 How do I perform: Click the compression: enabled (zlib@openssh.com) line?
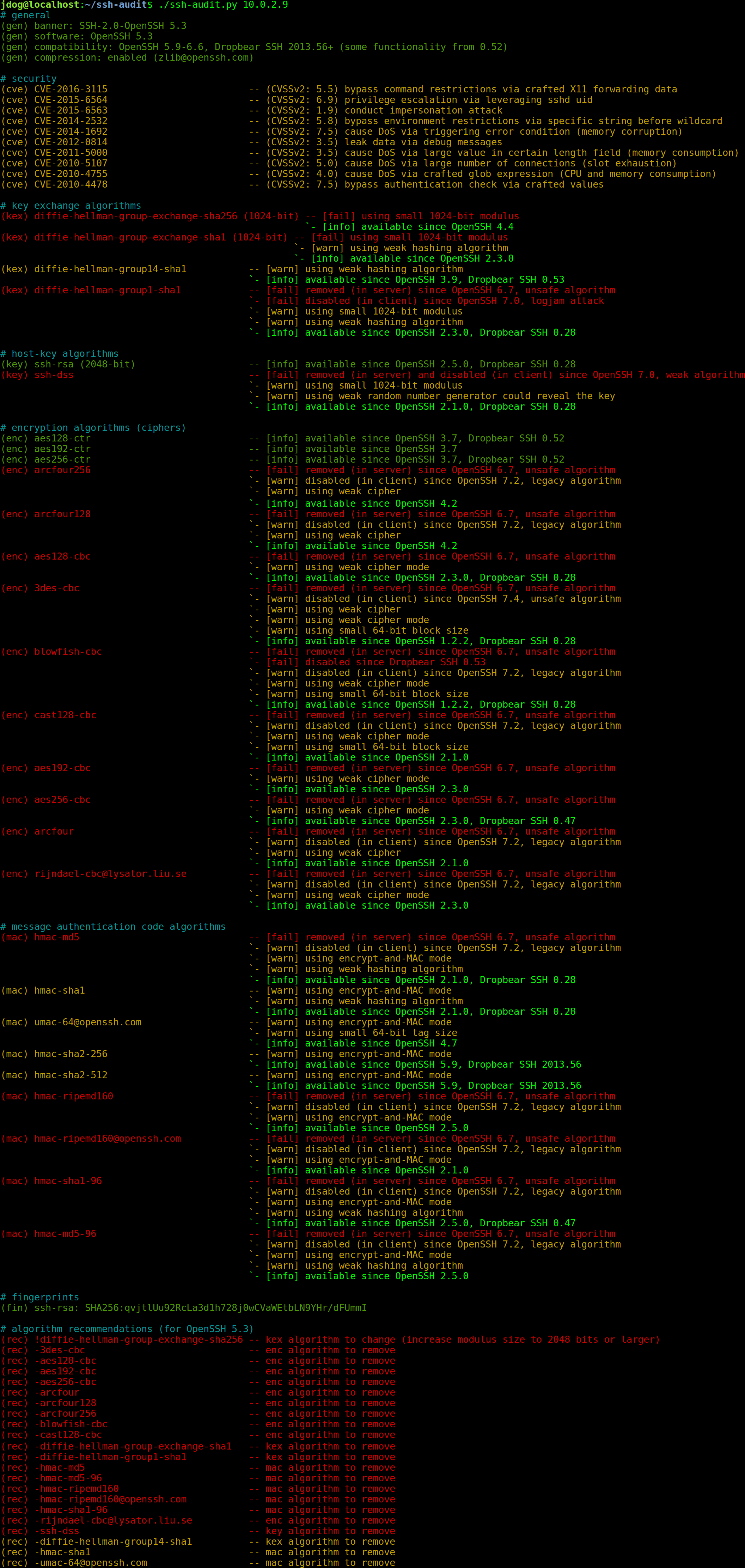coord(127,58)
